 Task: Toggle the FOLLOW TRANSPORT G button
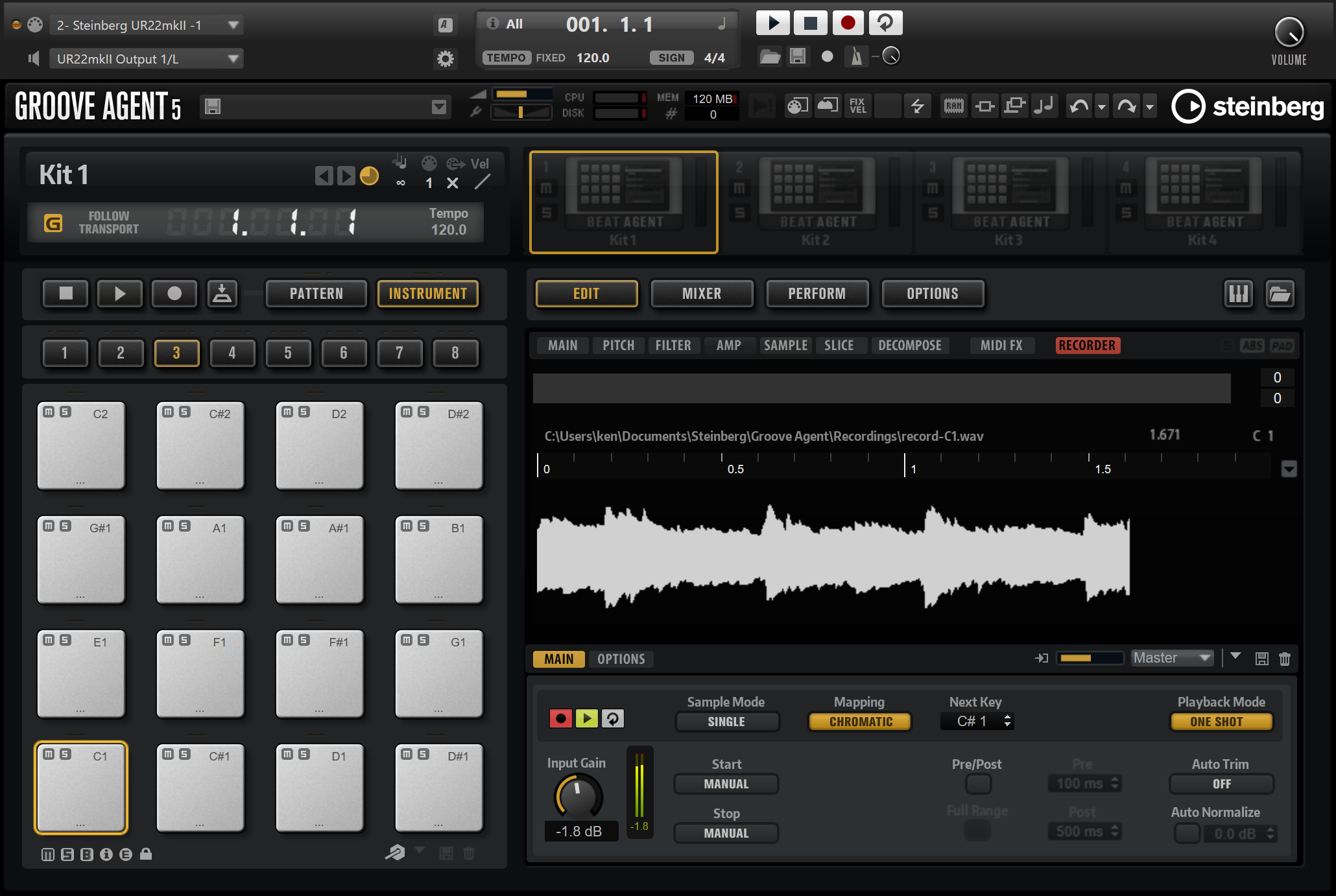(53, 223)
